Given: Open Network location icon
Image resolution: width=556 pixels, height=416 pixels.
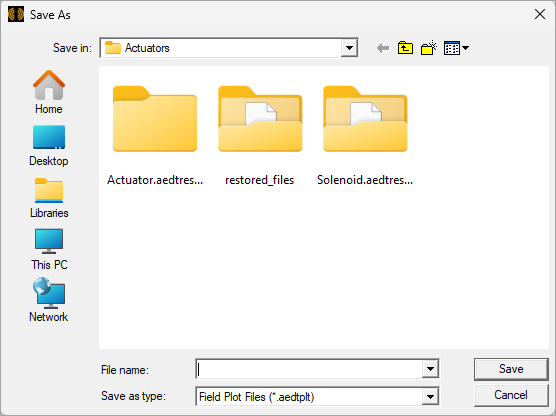Looking at the screenshot, I should tap(49, 300).
